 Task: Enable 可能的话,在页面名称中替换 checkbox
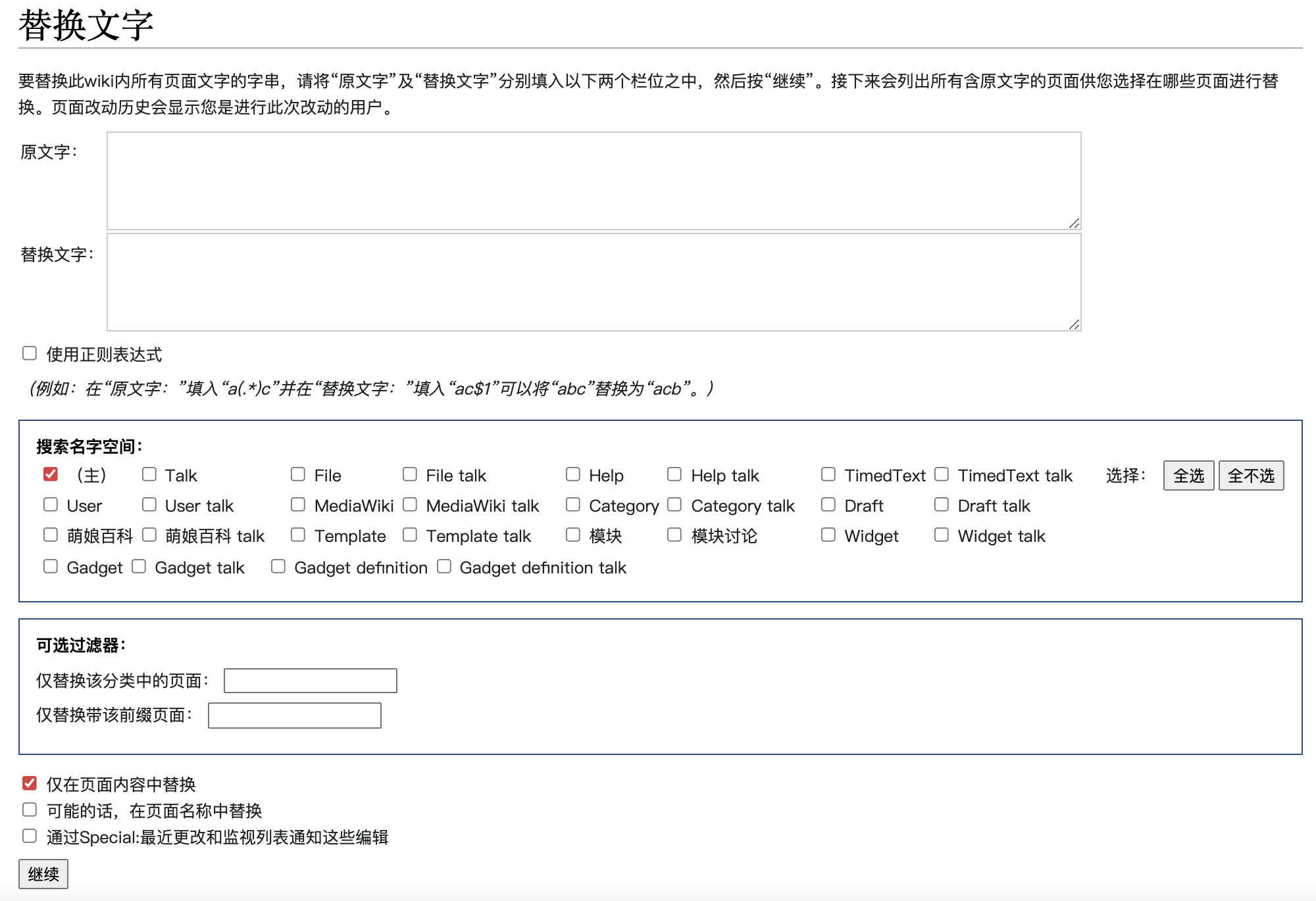click(x=30, y=810)
